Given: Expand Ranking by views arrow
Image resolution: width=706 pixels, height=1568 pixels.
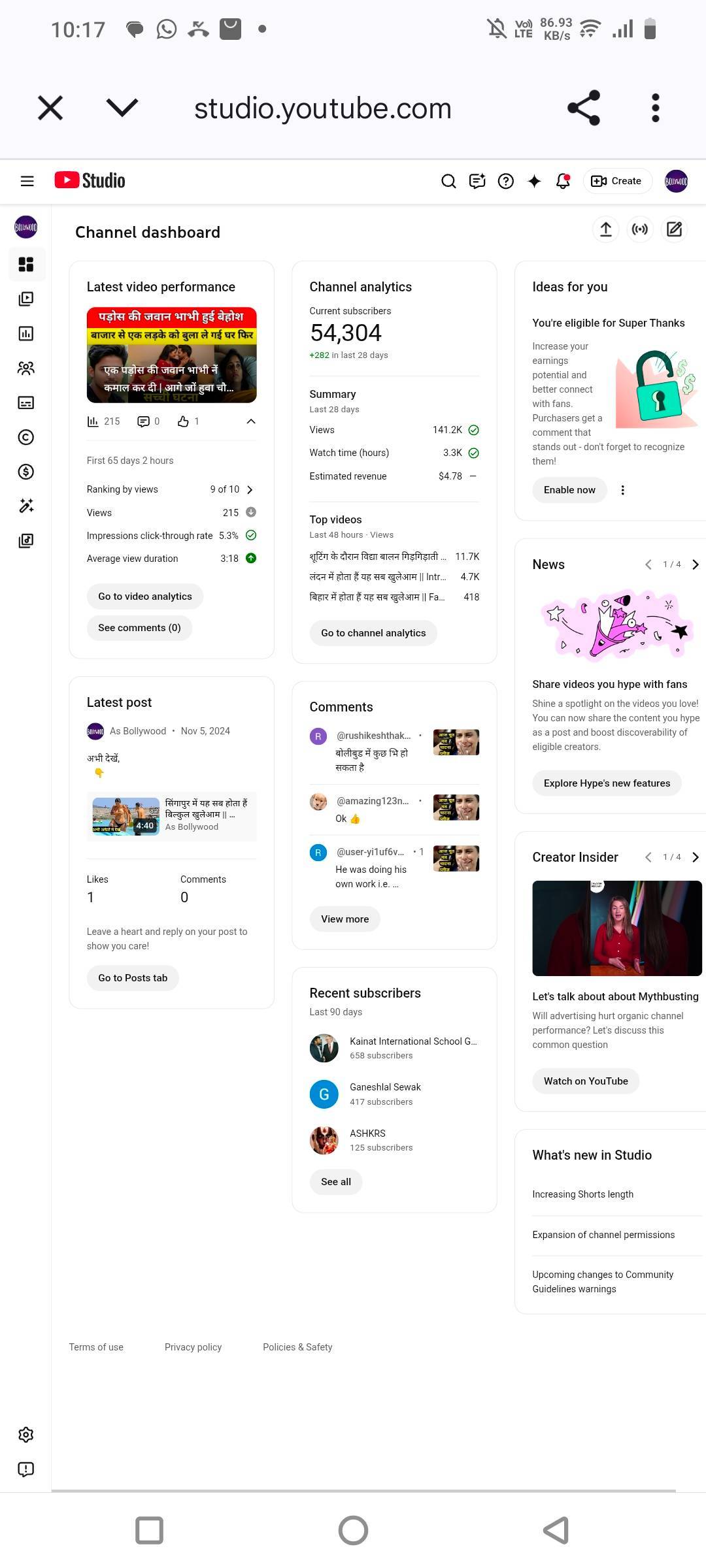Looking at the screenshot, I should tap(250, 489).
